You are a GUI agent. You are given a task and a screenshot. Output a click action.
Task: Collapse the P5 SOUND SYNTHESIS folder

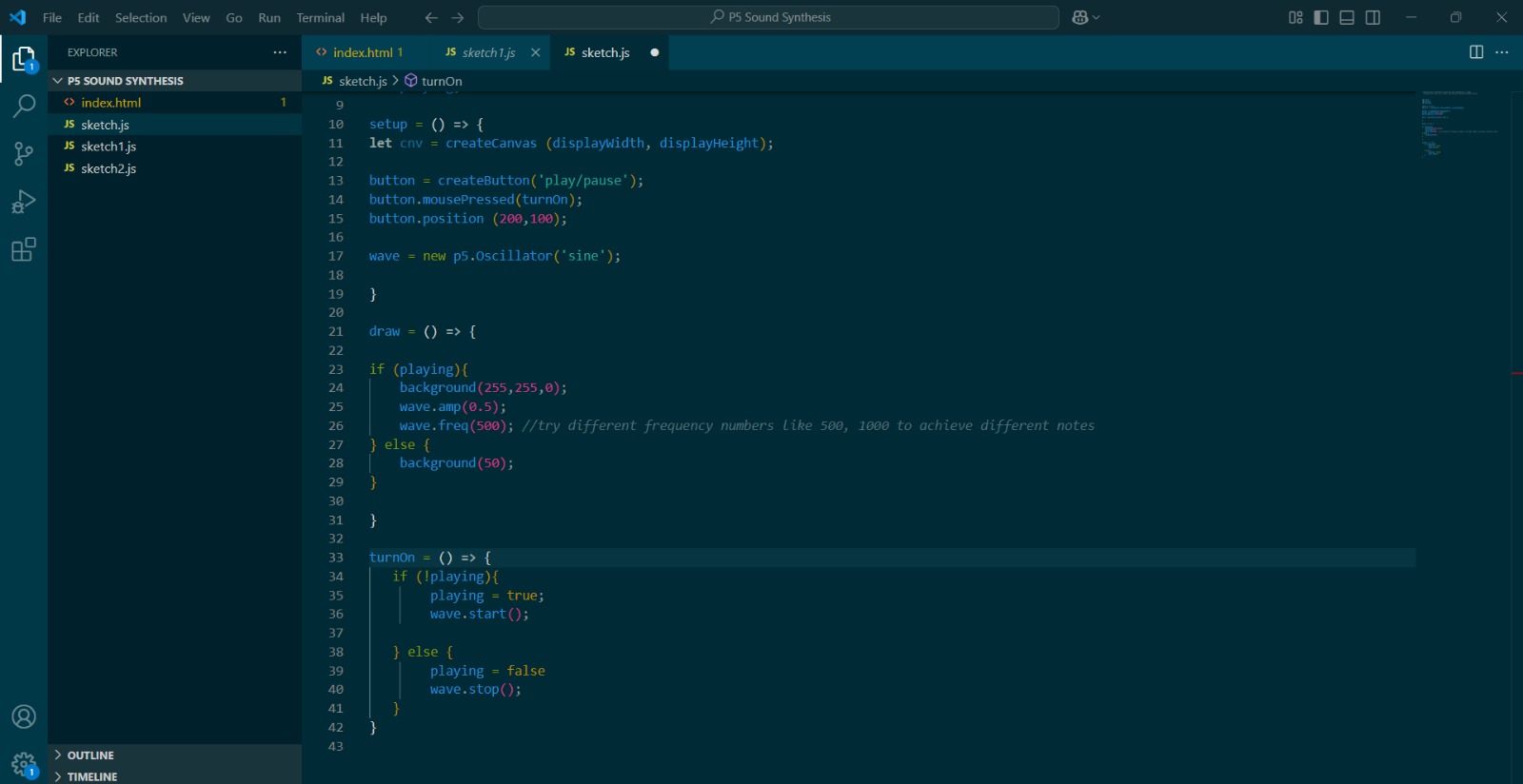click(174, 81)
